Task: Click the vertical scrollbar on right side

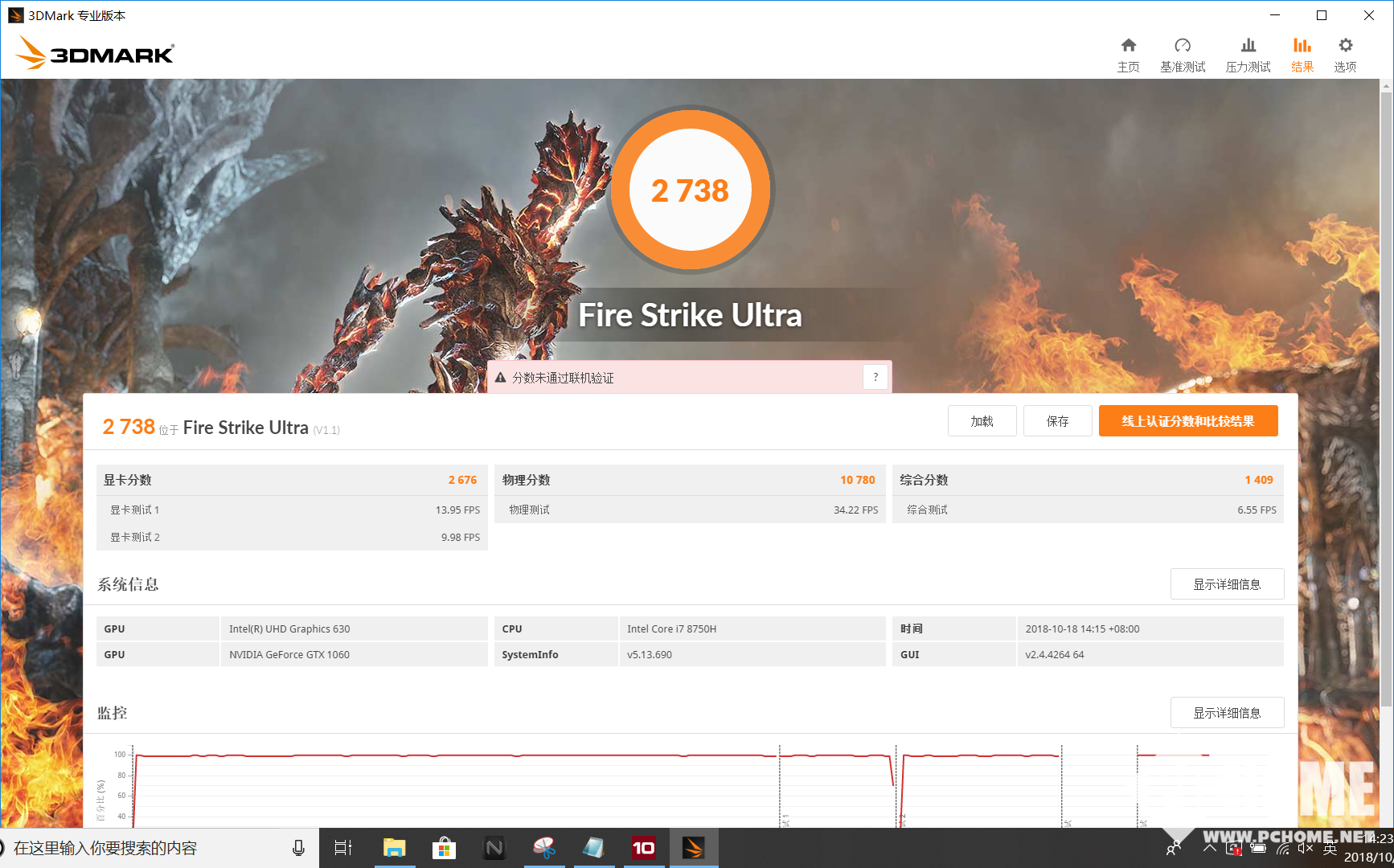Action: 1386,402
